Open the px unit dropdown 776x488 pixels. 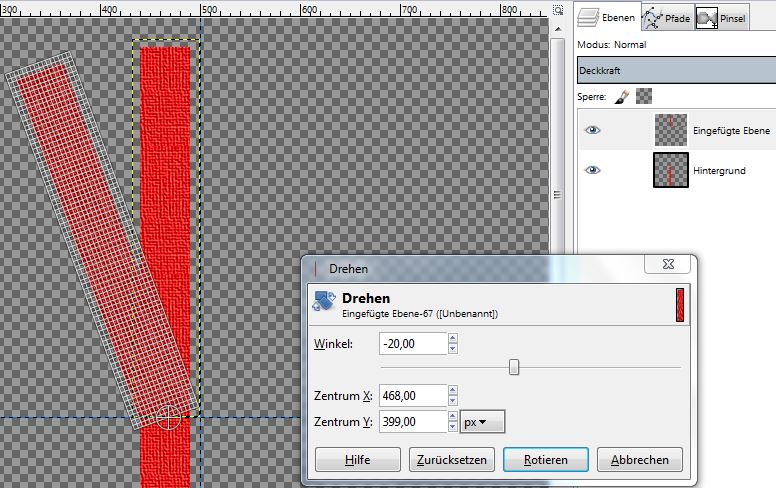pos(483,422)
